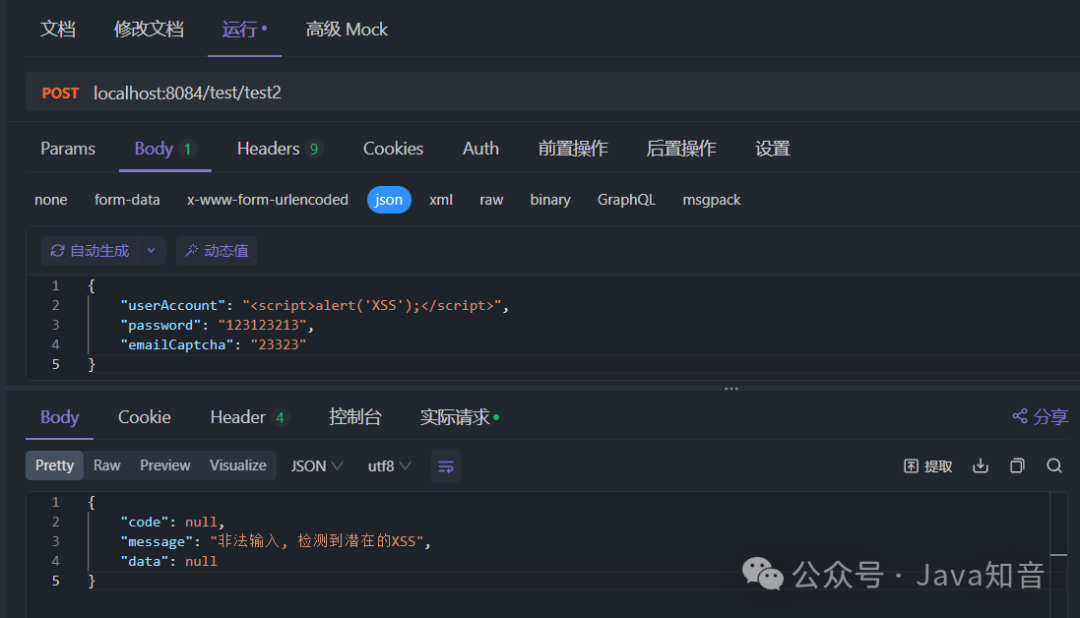Click the response vertical scrollbar

(1059, 555)
